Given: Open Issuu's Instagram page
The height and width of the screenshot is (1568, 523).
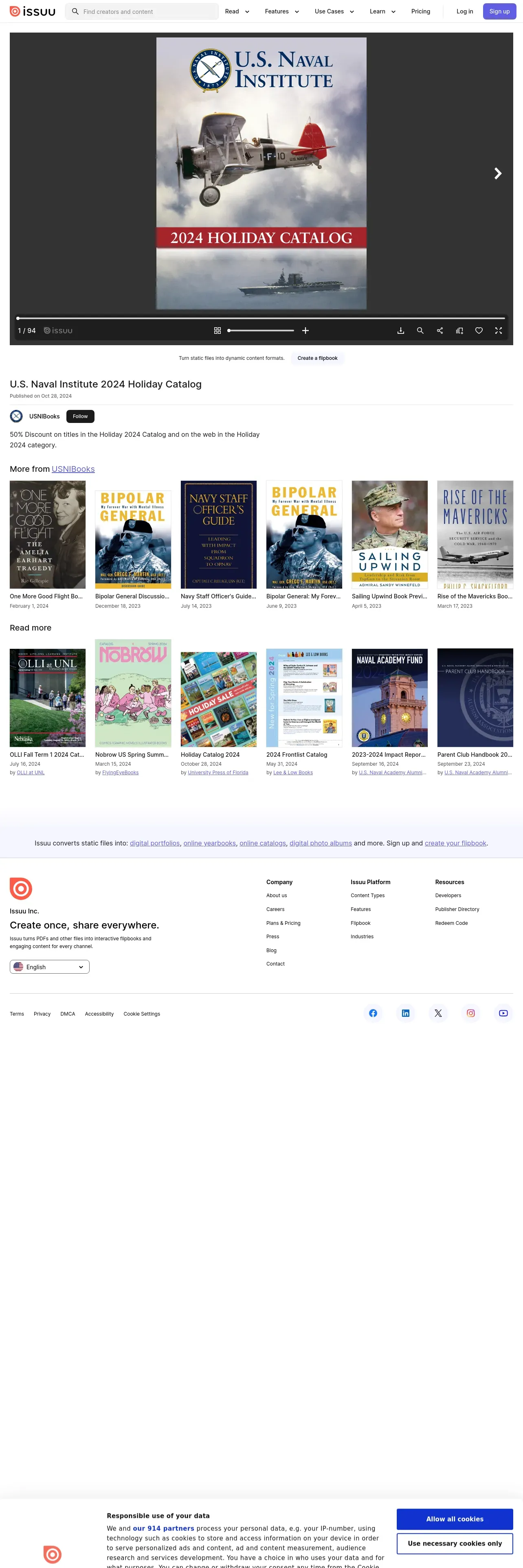Looking at the screenshot, I should coord(470,1013).
